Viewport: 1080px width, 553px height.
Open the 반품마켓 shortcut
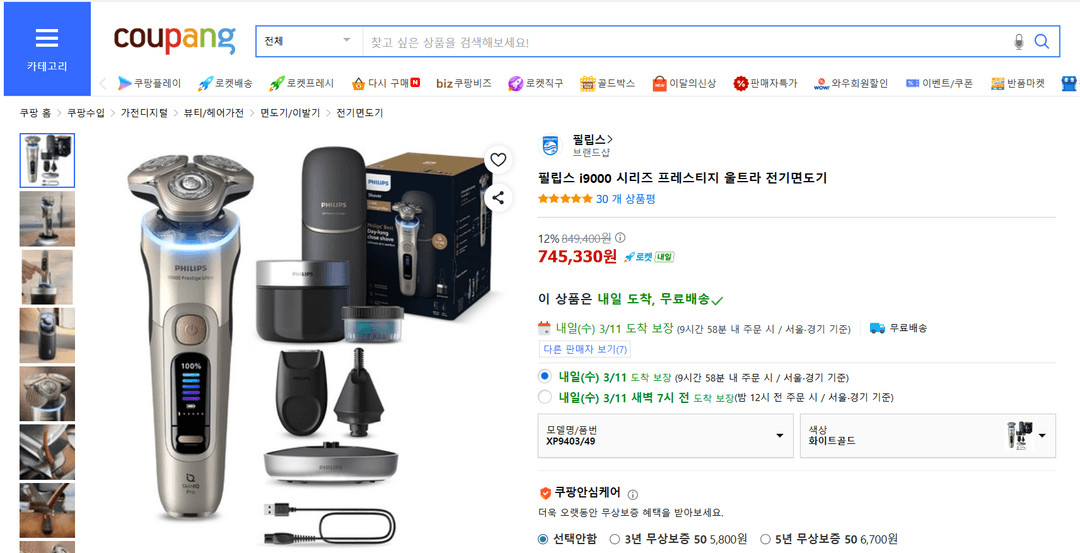[x=1017, y=83]
